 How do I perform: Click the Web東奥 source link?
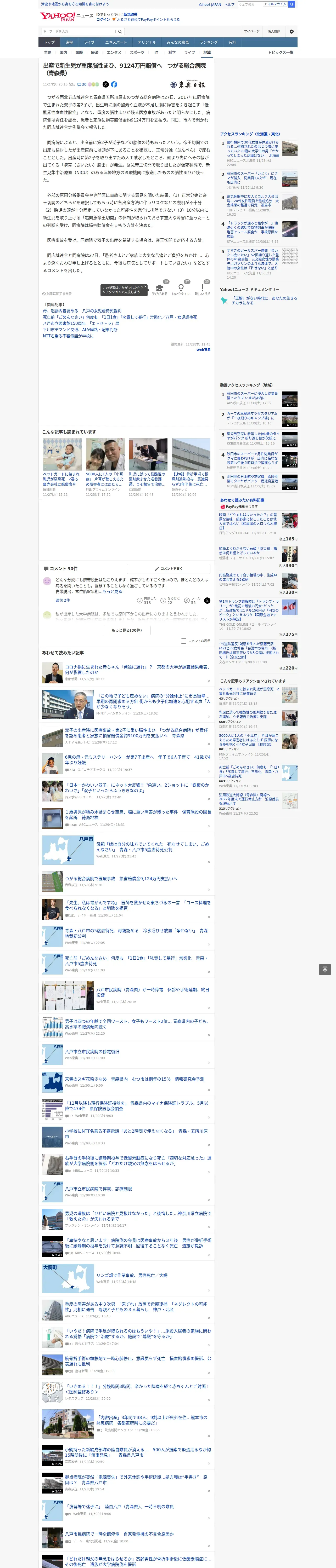[x=203, y=350]
